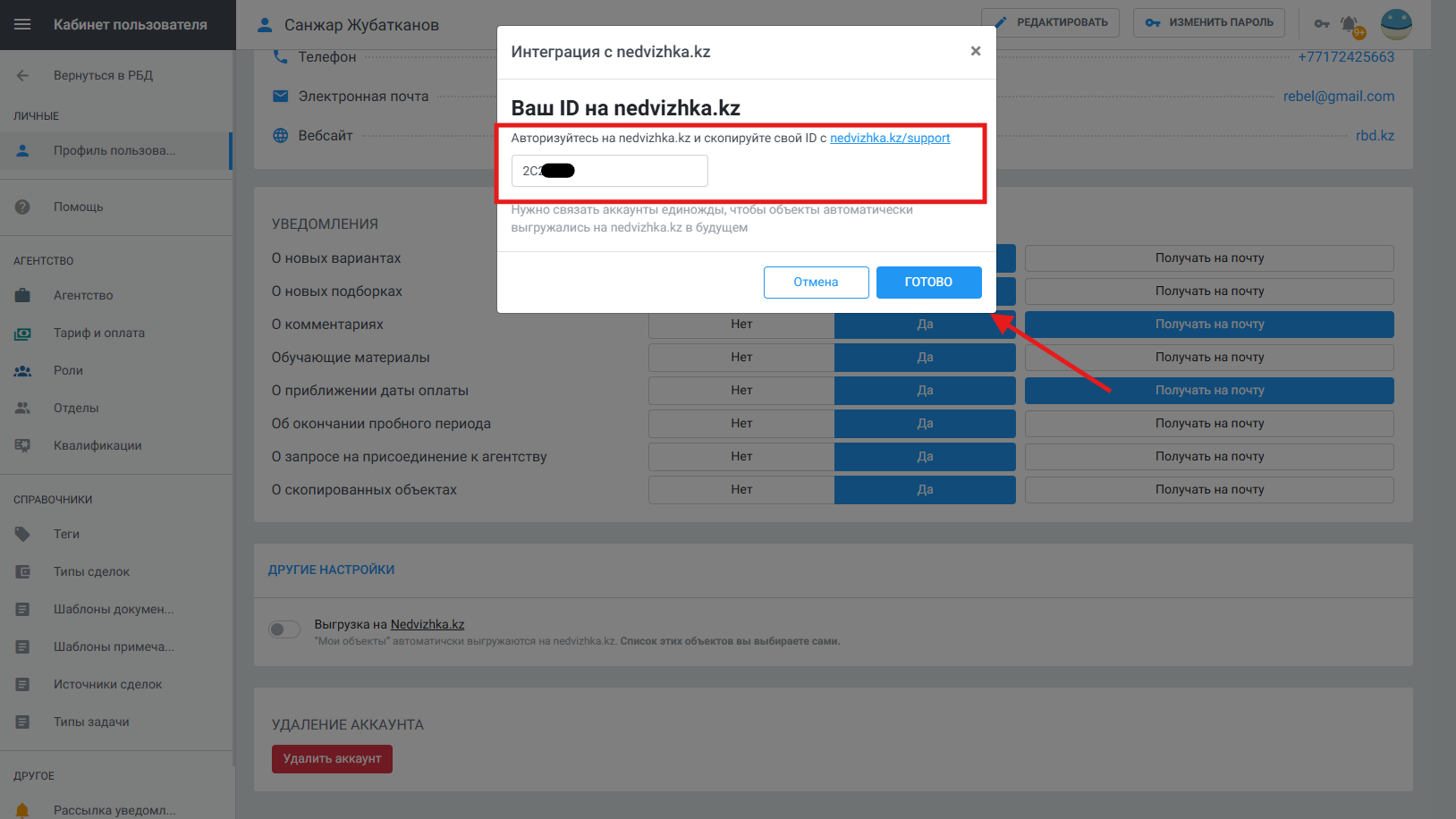Click the Шаблоны примеча... sidebar icon
The image size is (1456, 819).
point(22,646)
